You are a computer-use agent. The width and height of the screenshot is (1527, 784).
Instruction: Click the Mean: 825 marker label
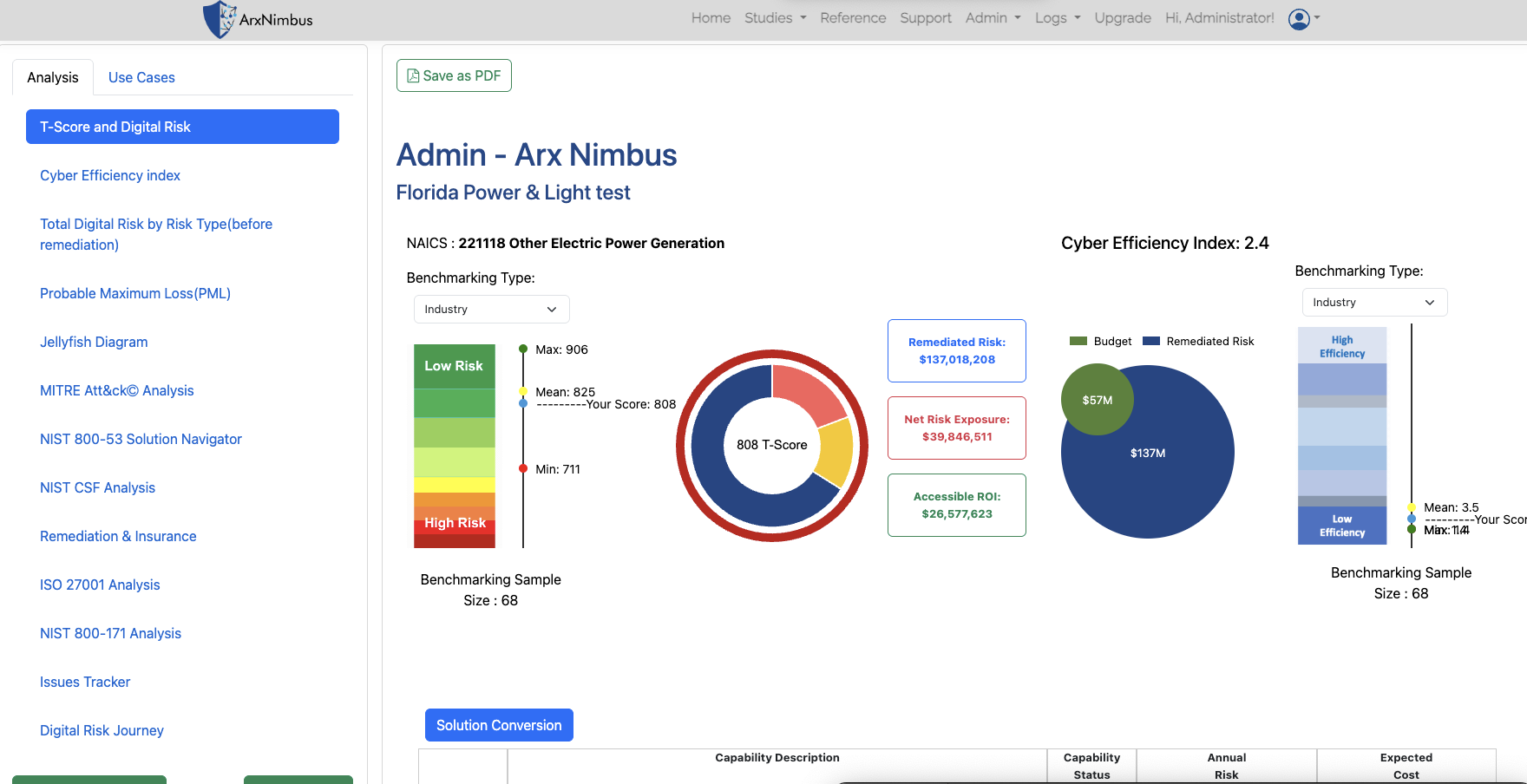point(565,392)
